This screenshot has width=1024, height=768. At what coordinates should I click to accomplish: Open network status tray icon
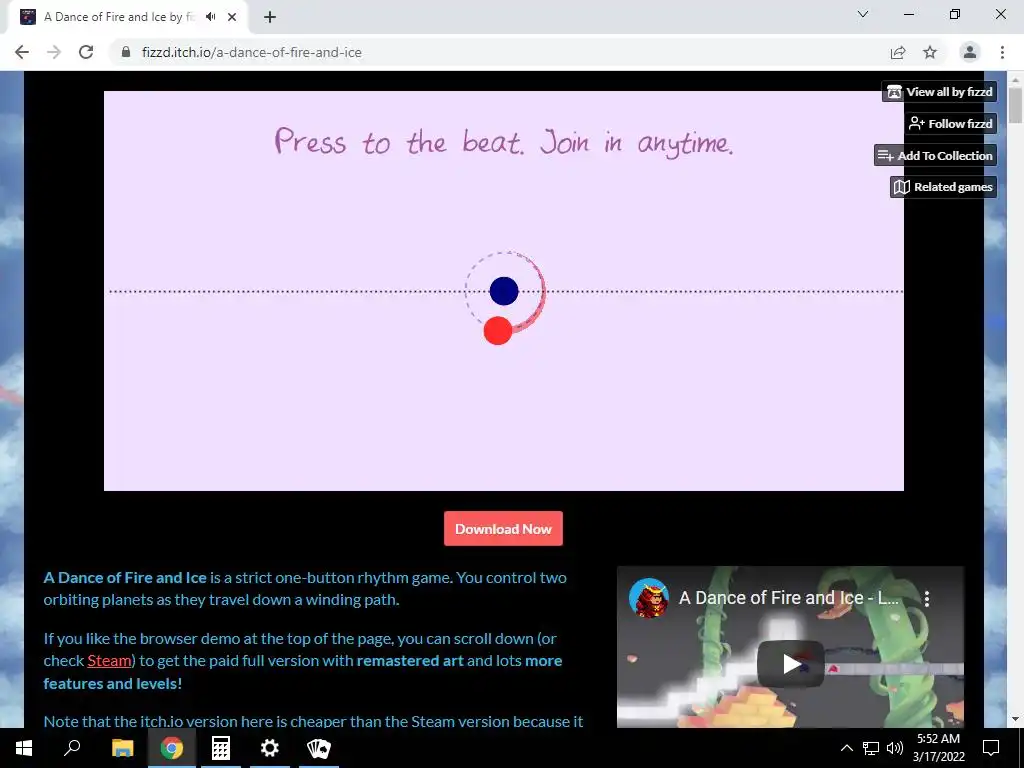[x=871, y=748]
